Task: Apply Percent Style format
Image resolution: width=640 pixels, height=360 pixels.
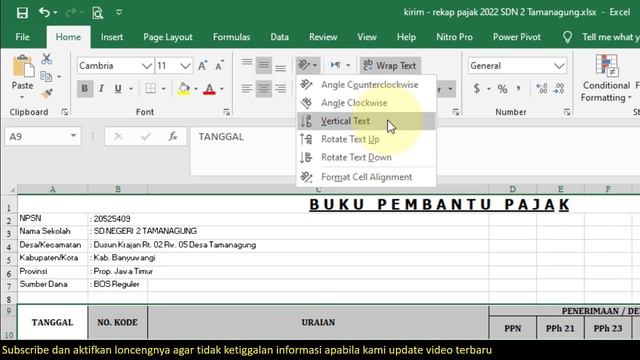Action: pyautogui.click(x=502, y=89)
